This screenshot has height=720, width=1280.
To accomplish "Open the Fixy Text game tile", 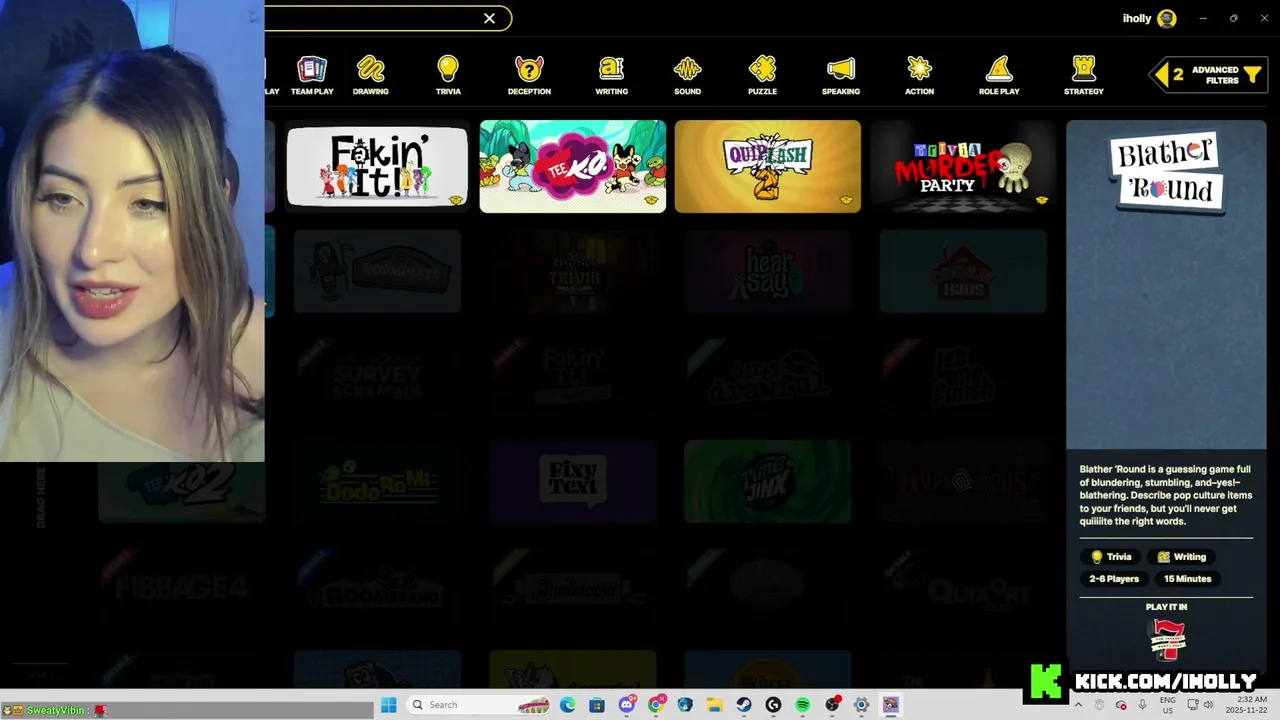I will [x=572, y=481].
